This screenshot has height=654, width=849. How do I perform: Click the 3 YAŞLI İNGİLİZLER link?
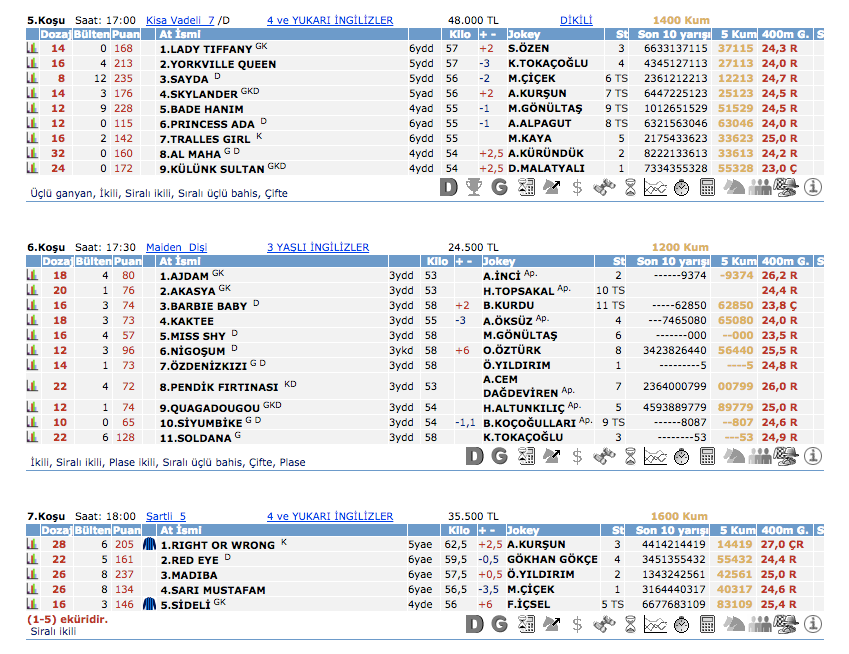point(318,247)
